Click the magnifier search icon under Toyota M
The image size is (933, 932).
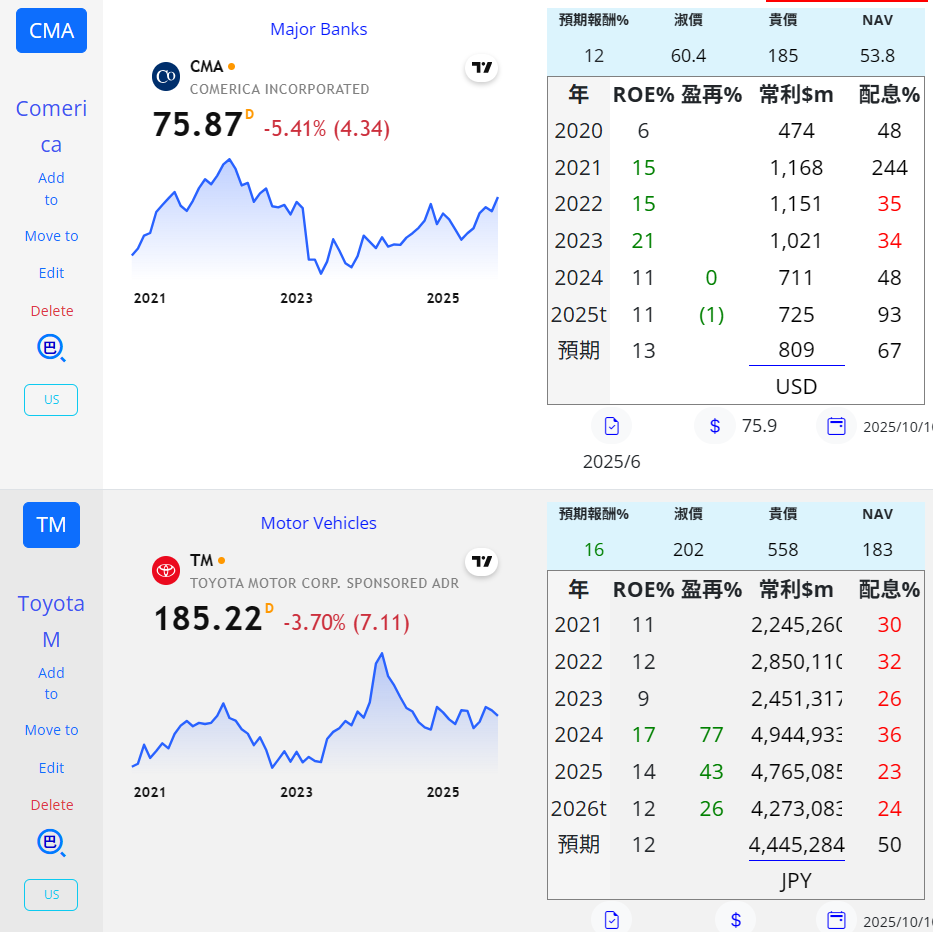pyautogui.click(x=51, y=843)
